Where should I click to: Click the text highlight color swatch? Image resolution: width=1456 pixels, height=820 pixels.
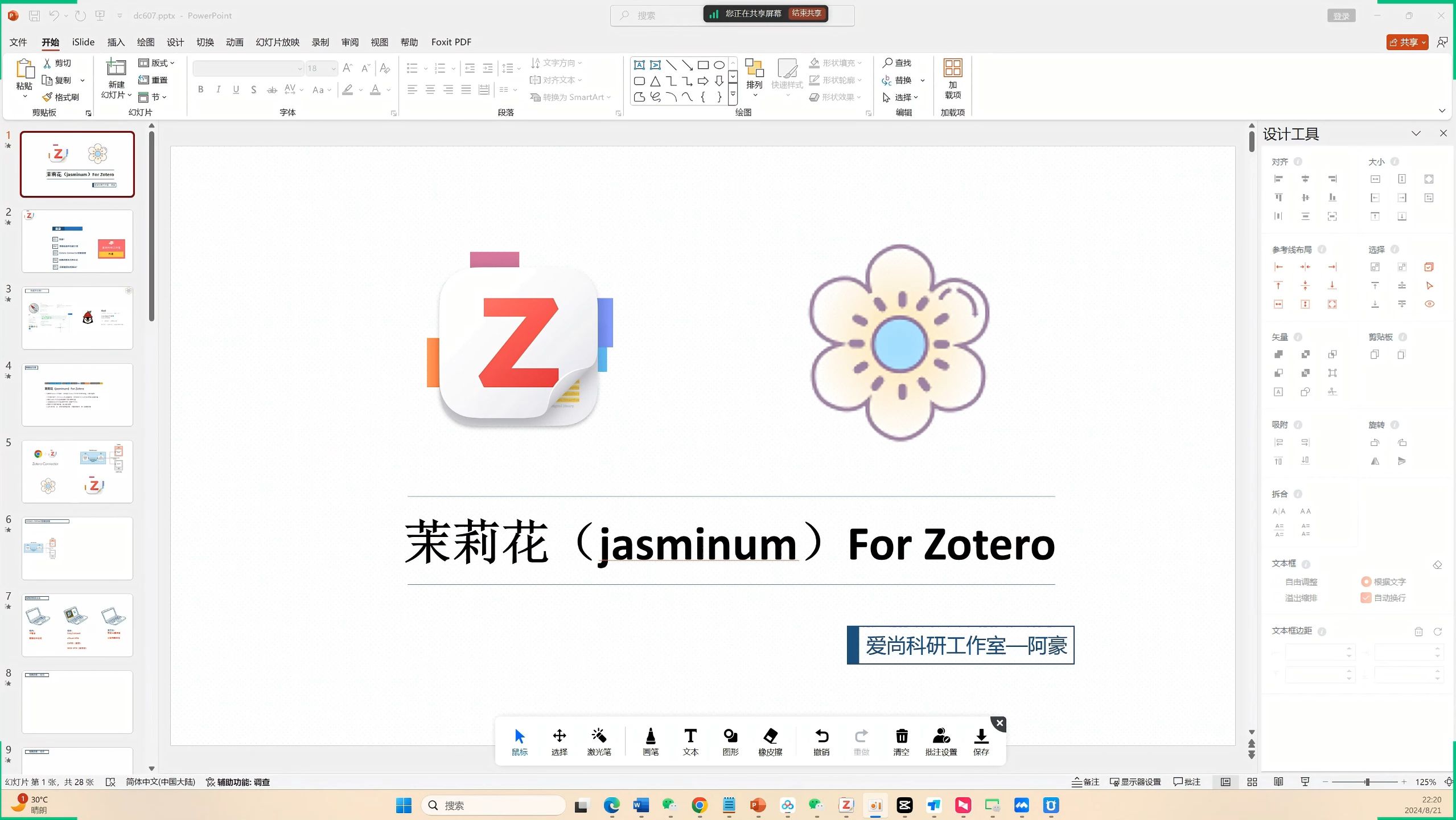(x=348, y=90)
